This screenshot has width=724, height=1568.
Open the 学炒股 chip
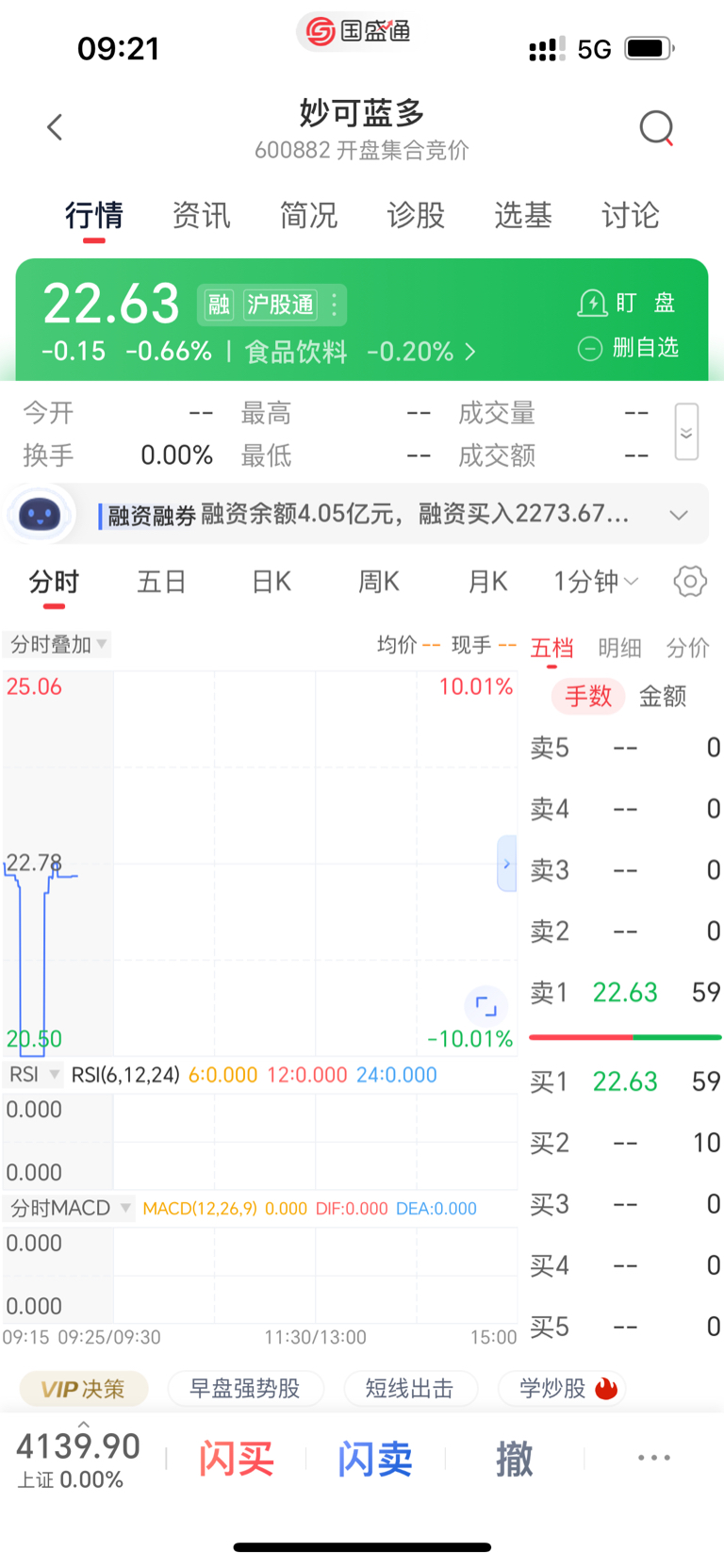click(561, 1389)
